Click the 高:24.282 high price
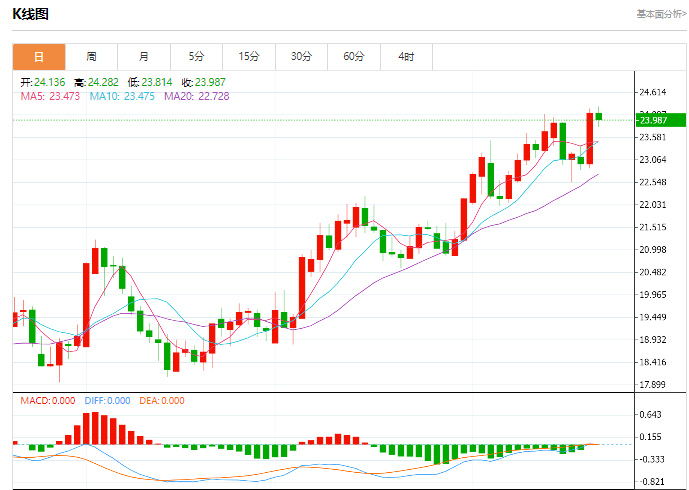The width and height of the screenshot is (689, 490). pos(96,82)
